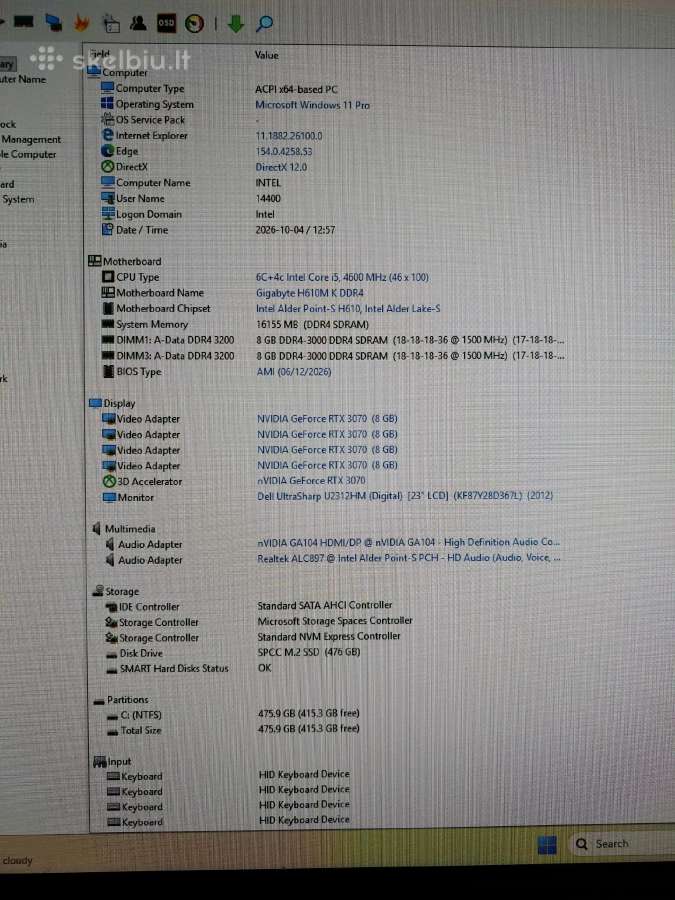Open the Dell UltraSharp U2312HM link

tap(405, 495)
